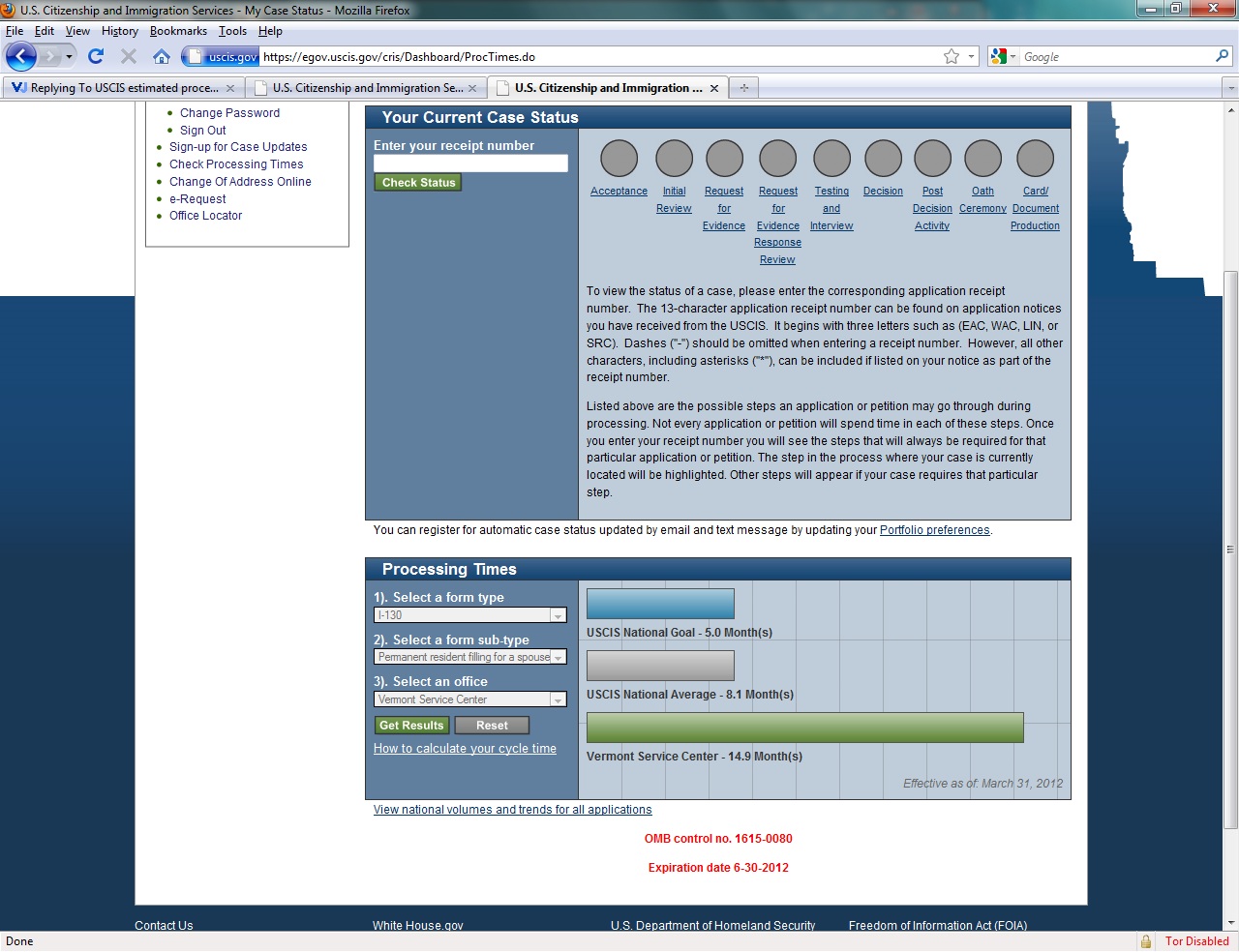Image resolution: width=1239 pixels, height=952 pixels.
Task: Click the Get Results button
Action: [411, 726]
